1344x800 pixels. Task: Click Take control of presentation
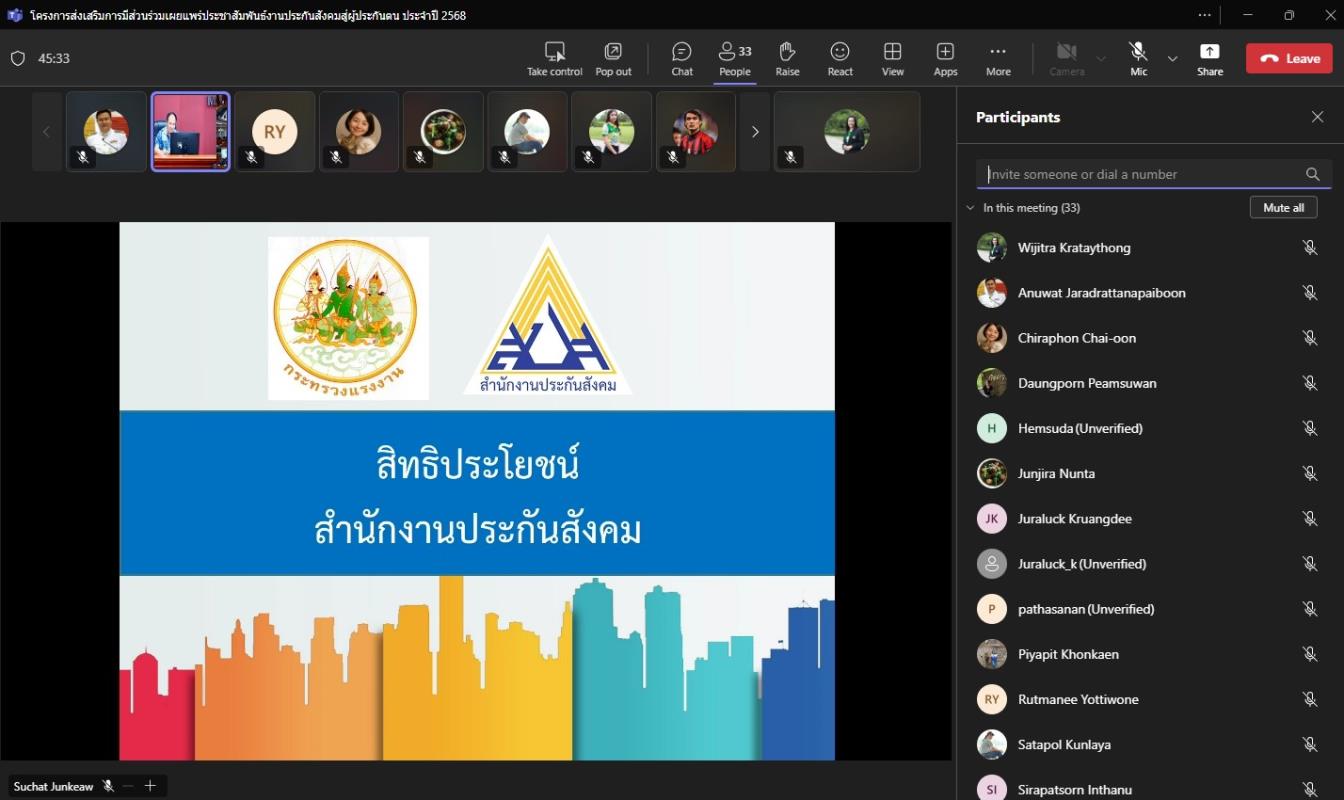(554, 59)
